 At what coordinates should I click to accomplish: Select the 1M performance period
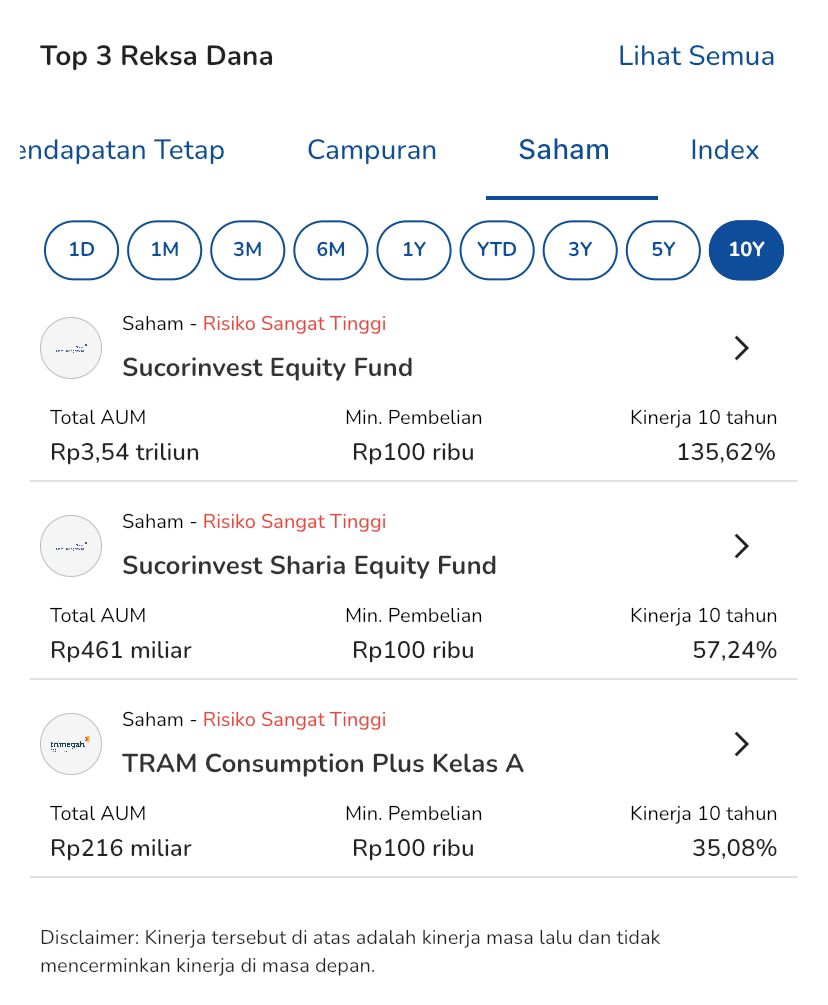tap(164, 249)
